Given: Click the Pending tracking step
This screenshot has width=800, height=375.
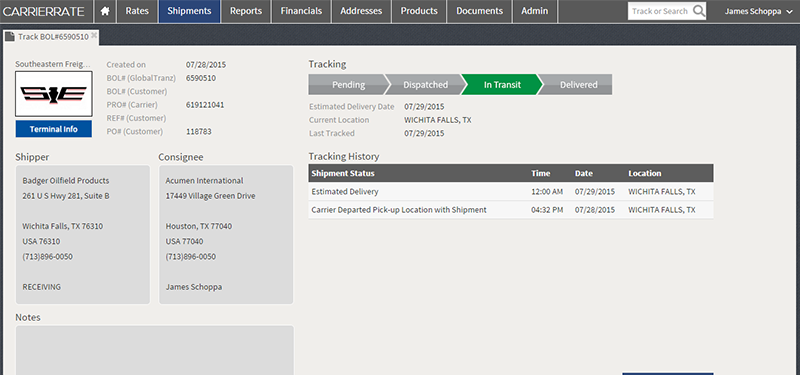Looking at the screenshot, I should (348, 85).
